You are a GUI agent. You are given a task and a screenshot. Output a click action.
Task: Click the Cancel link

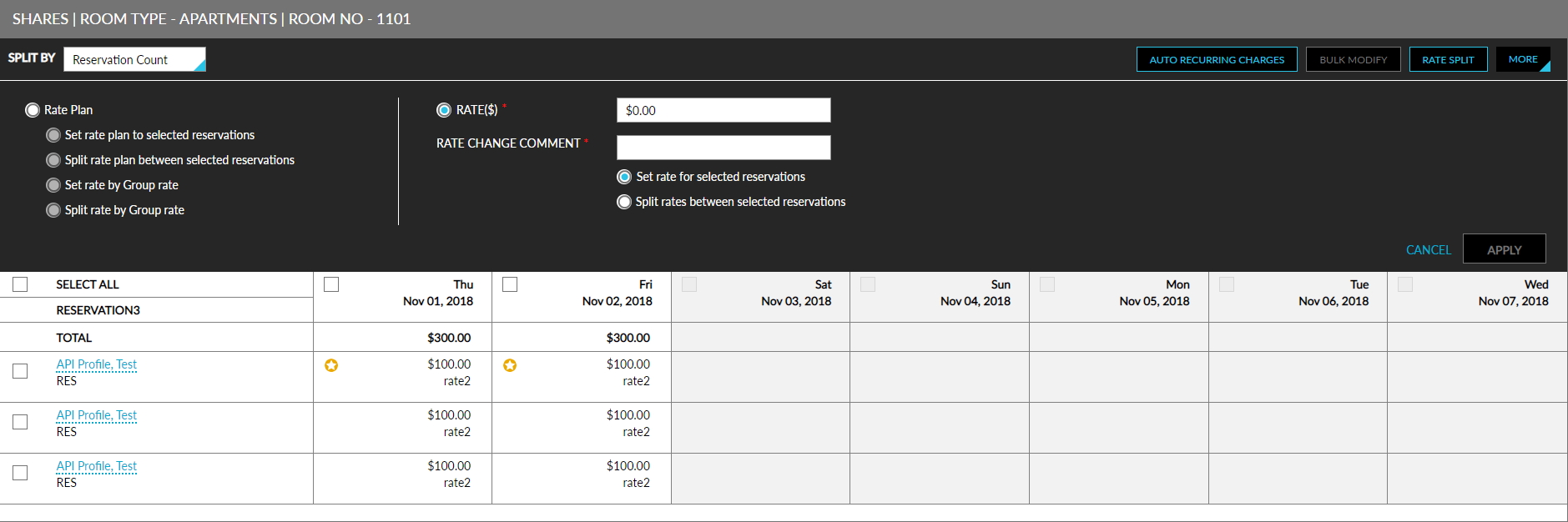1428,250
